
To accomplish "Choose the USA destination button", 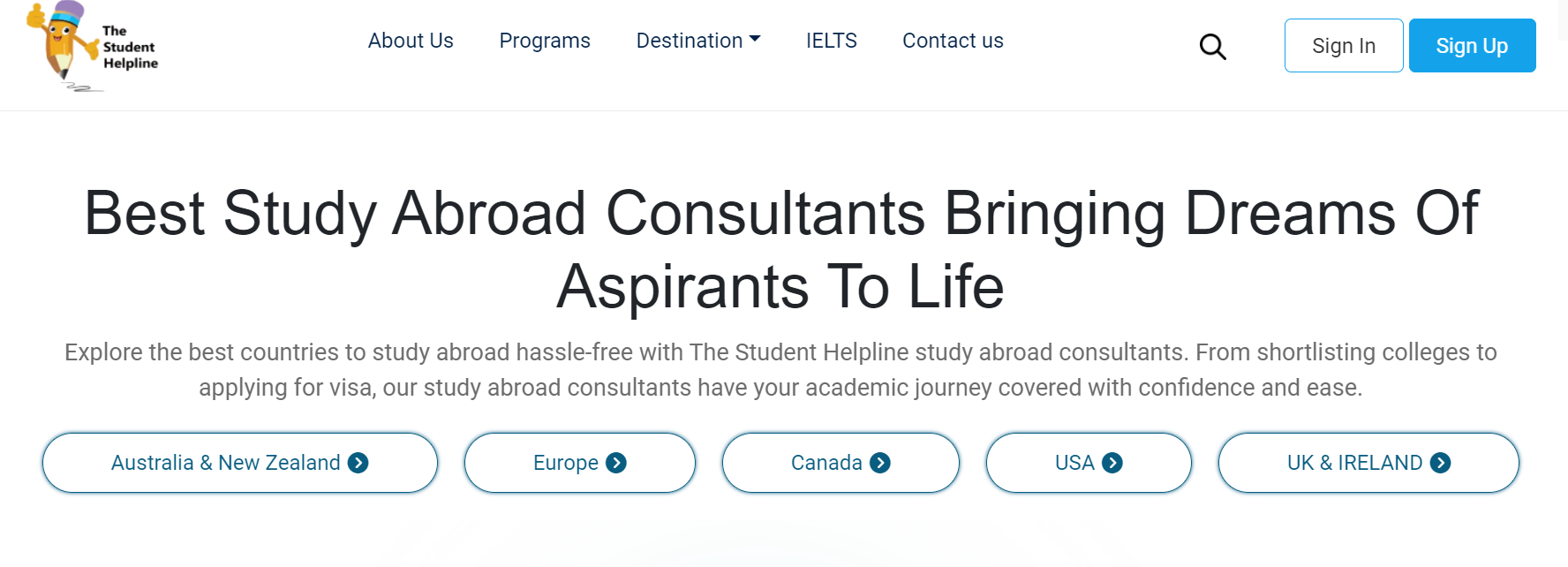I will [1089, 463].
